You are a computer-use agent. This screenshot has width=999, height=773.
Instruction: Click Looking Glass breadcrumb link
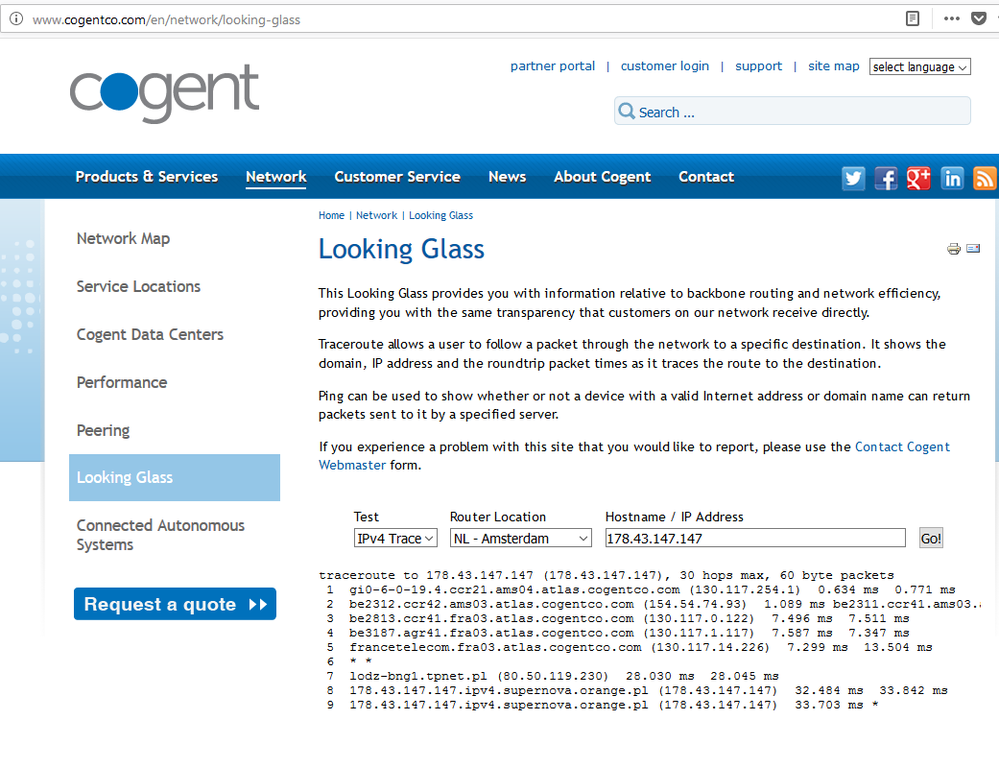pyautogui.click(x=441, y=215)
